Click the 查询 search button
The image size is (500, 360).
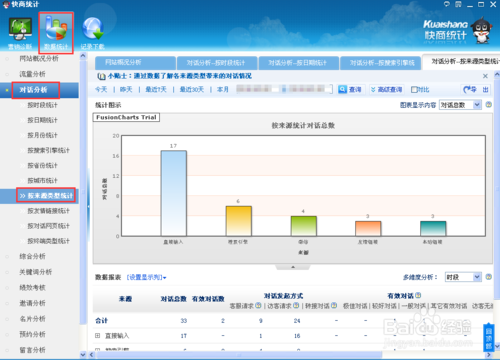point(350,90)
